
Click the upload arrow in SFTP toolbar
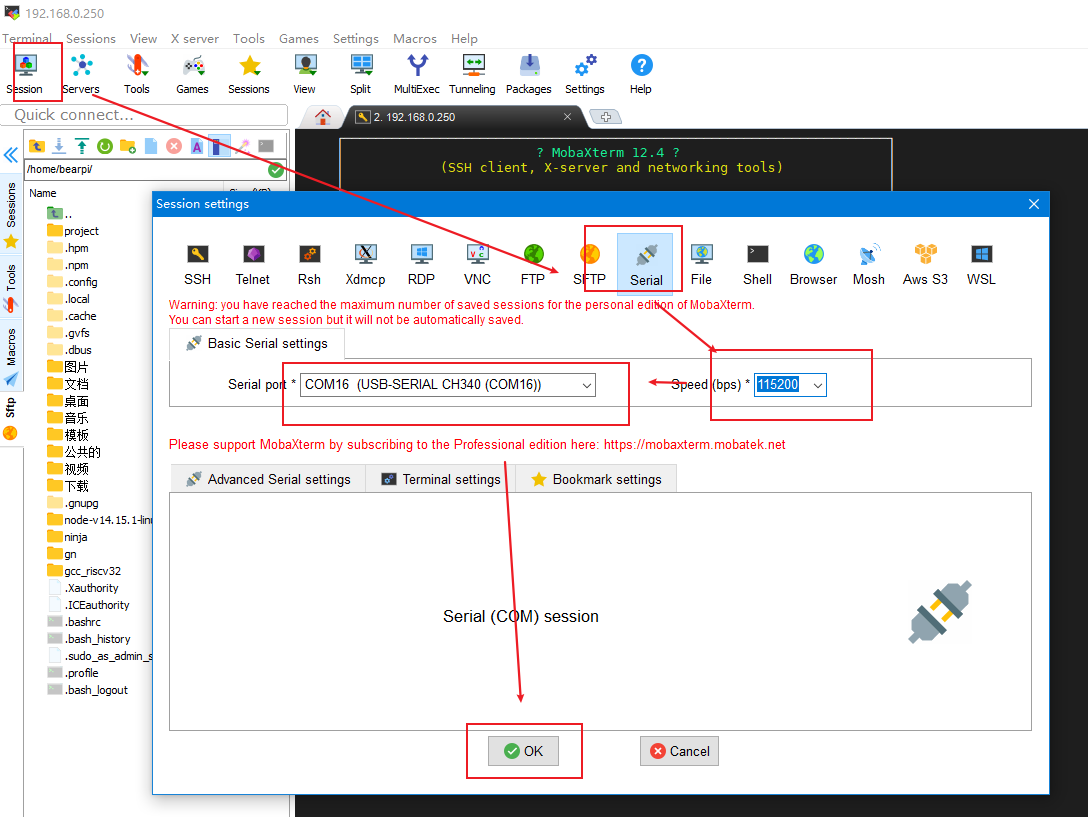pyautogui.click(x=82, y=146)
